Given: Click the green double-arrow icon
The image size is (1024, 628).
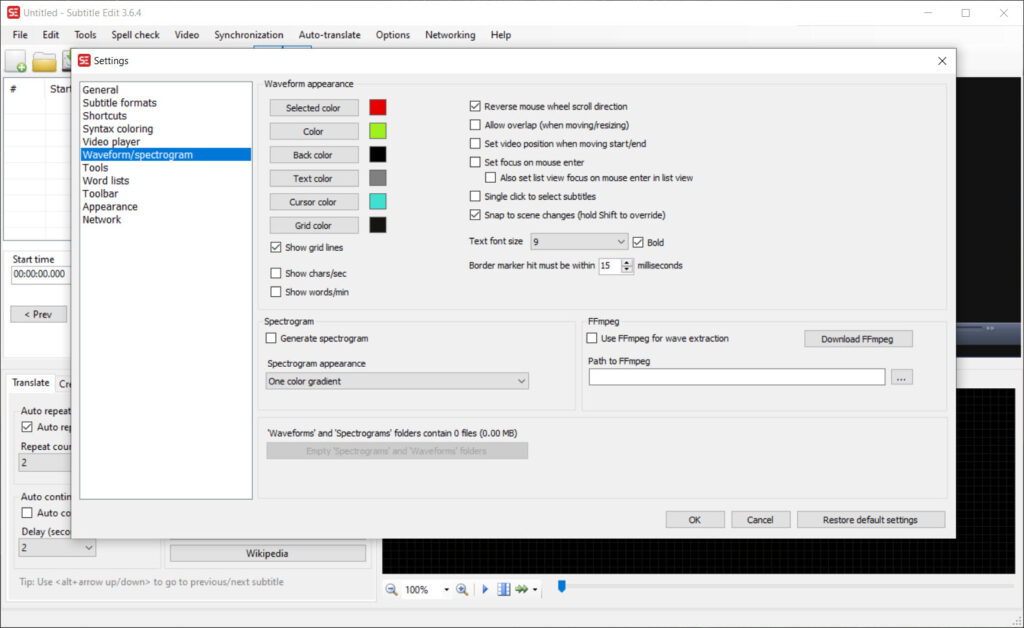Looking at the screenshot, I should click(521, 590).
